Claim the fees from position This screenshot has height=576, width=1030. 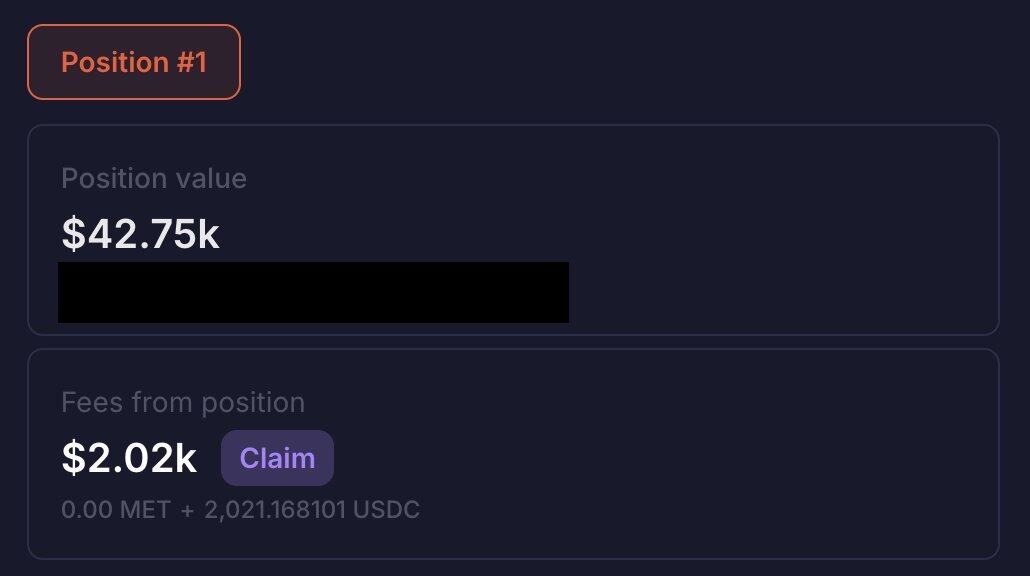click(x=277, y=458)
